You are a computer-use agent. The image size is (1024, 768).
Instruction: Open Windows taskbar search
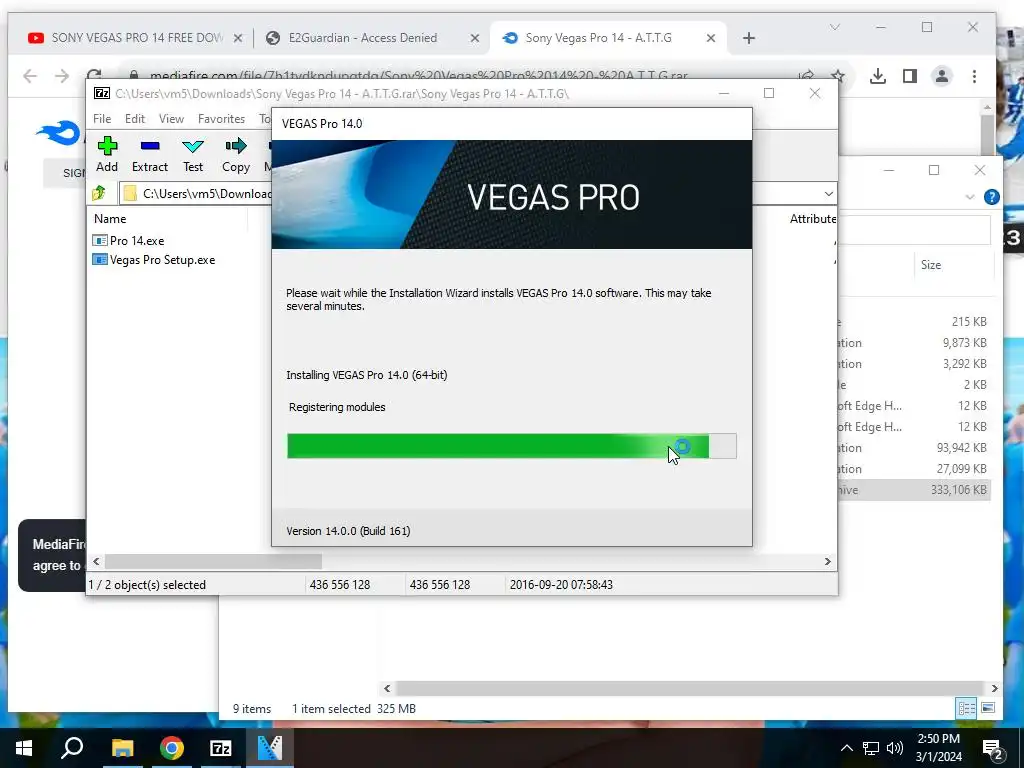coord(72,748)
